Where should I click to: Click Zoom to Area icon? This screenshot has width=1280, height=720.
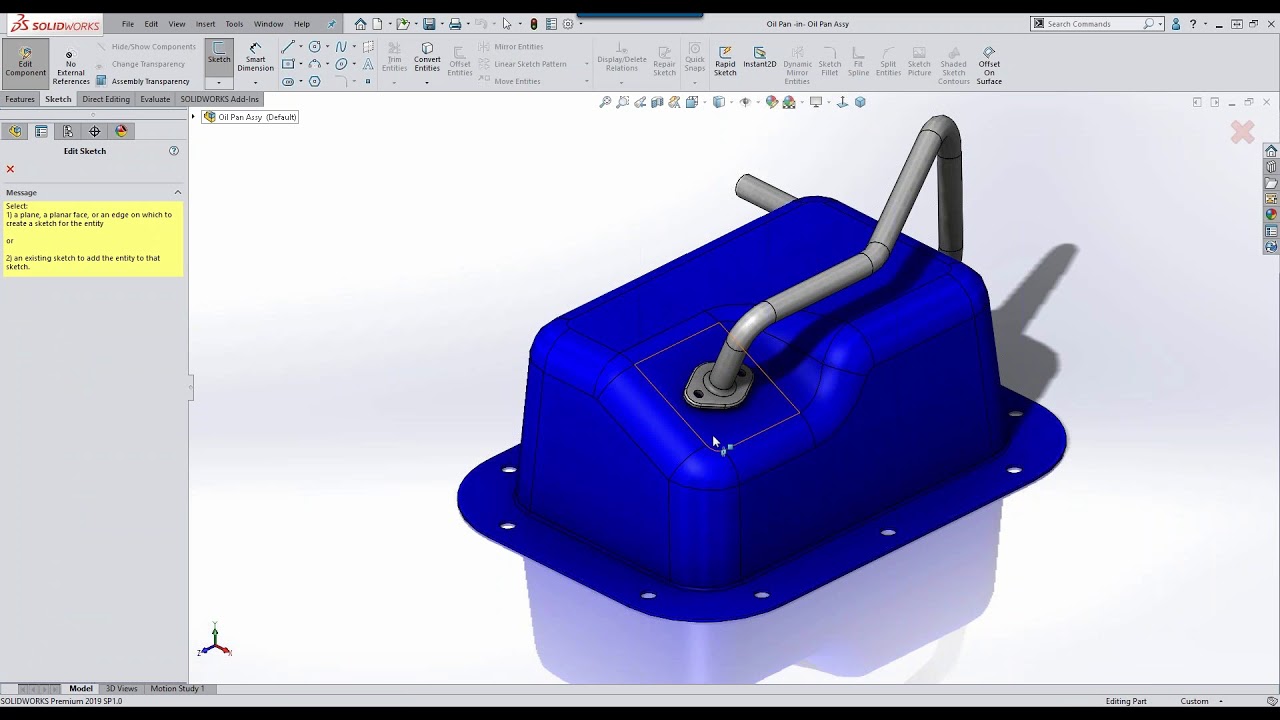[x=623, y=102]
